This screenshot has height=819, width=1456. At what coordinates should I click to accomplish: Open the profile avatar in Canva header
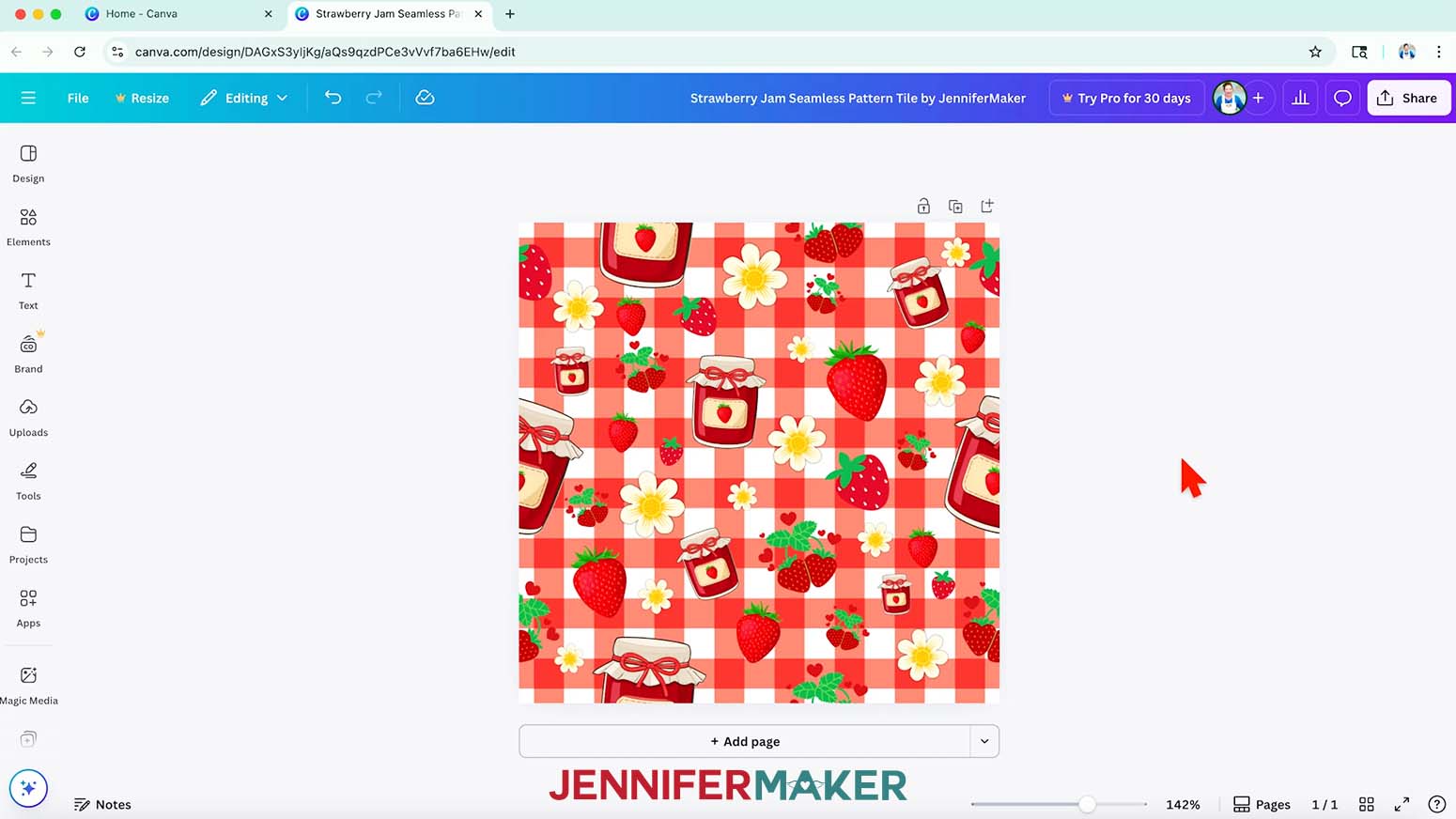[1229, 98]
